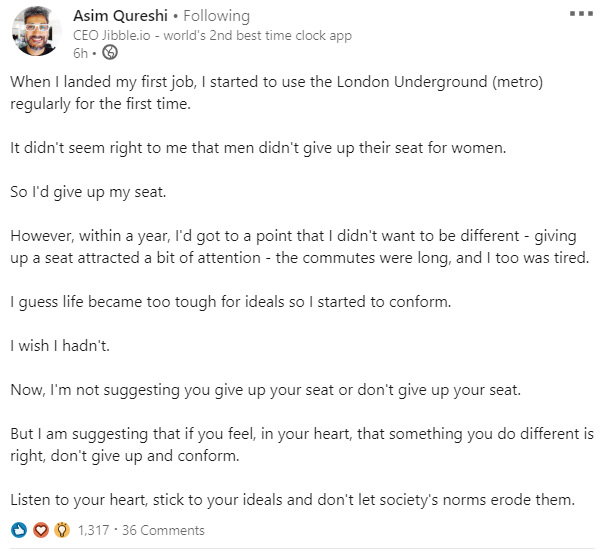This screenshot has width=610, height=551.
Task: Click the red heart love reaction icon
Action: (x=41, y=530)
